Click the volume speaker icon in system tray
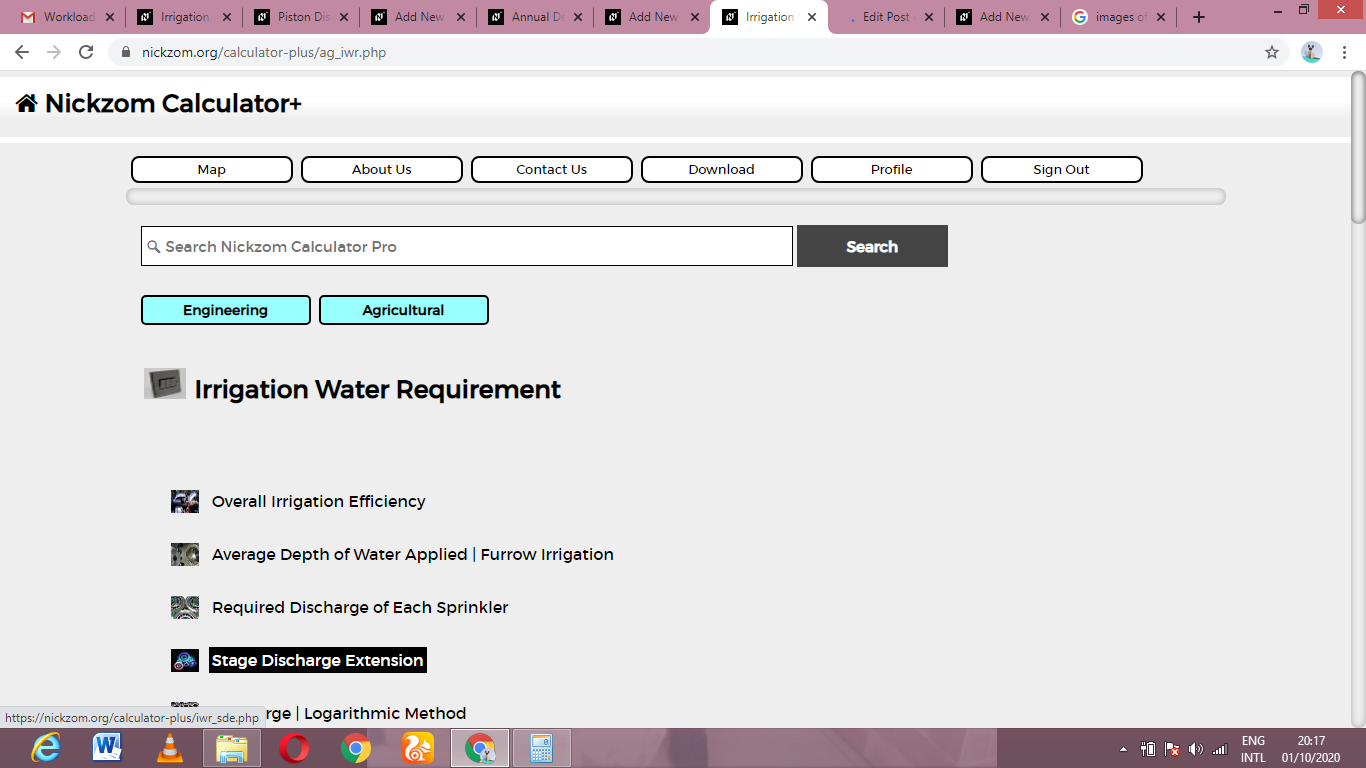The height and width of the screenshot is (768, 1366). click(x=1196, y=749)
